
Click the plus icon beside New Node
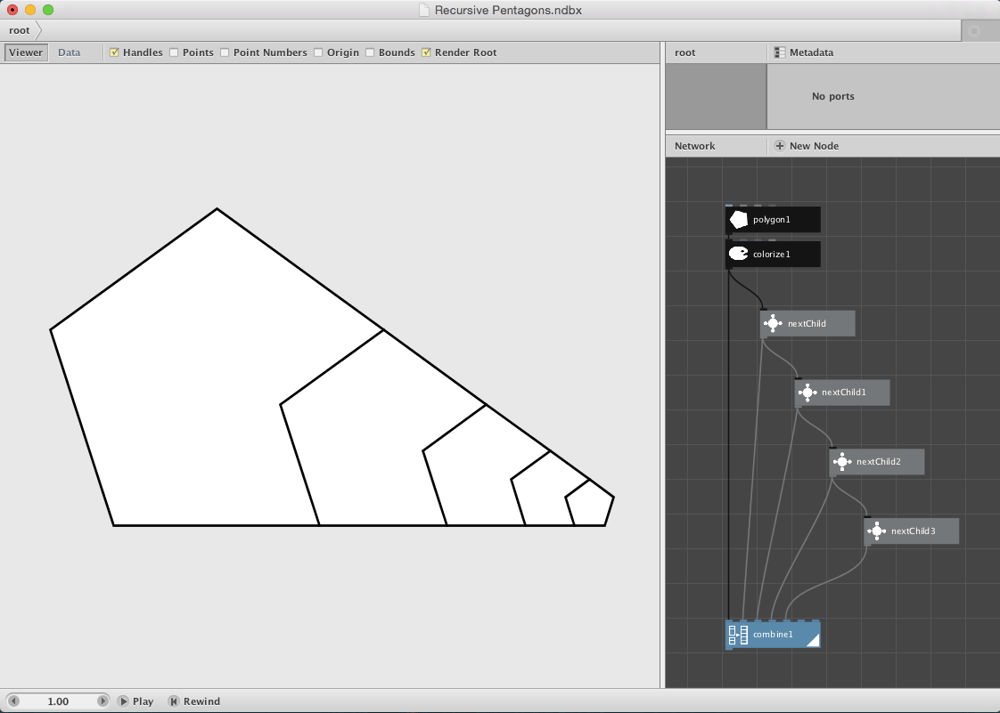pos(779,146)
